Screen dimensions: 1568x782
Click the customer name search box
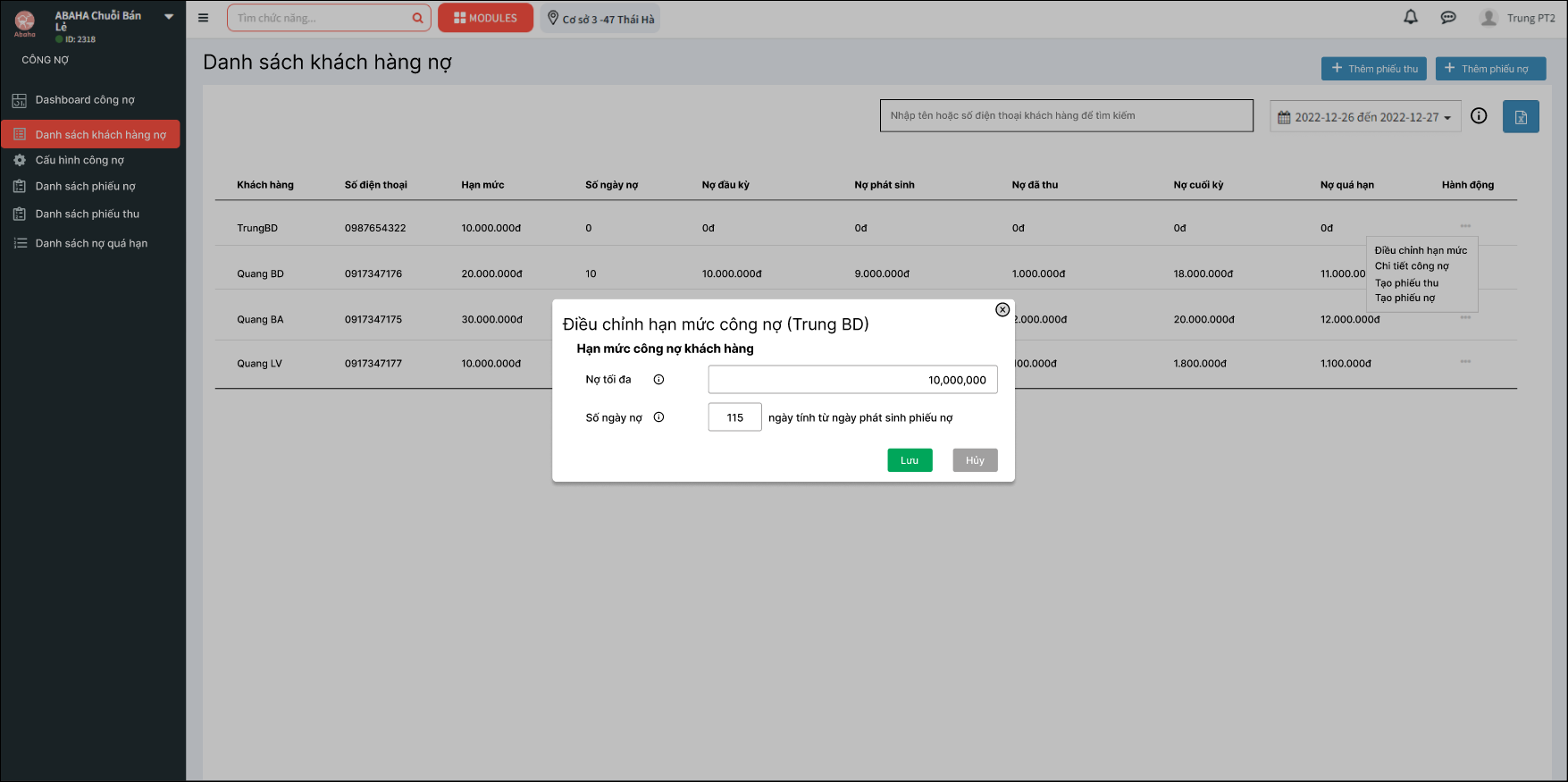point(1066,115)
